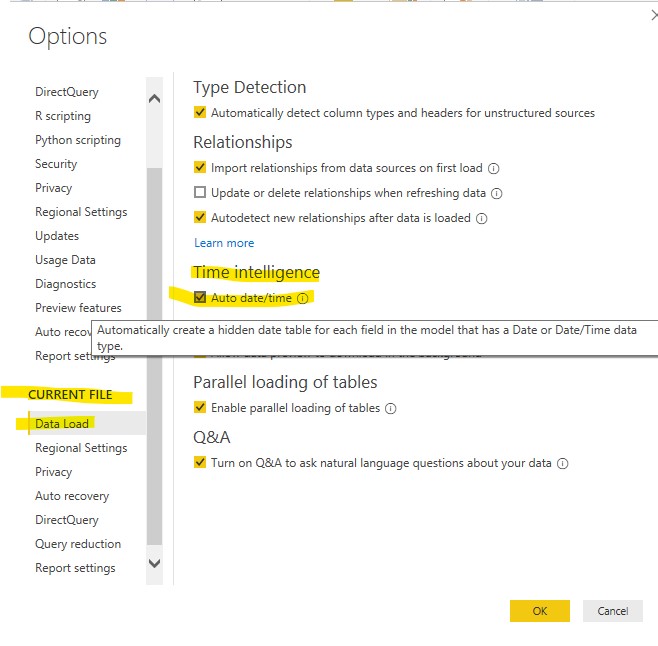Open Auto recovery under Current File
The width and height of the screenshot is (658, 646).
coord(72,496)
